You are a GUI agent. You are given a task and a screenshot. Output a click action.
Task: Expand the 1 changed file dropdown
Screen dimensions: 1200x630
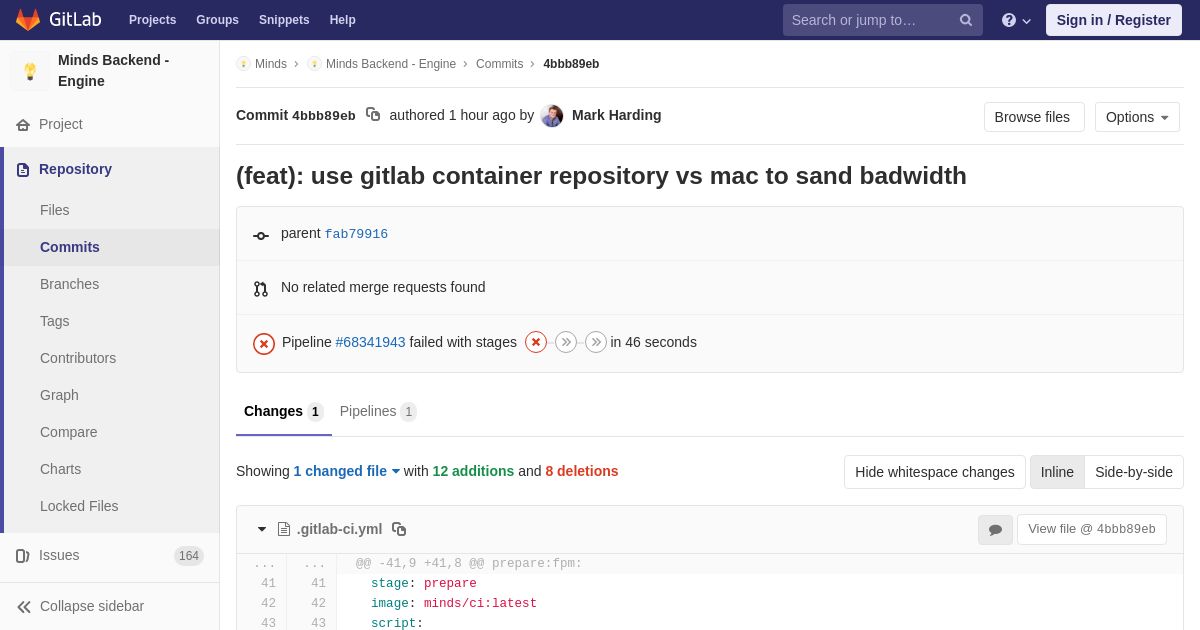tap(347, 471)
